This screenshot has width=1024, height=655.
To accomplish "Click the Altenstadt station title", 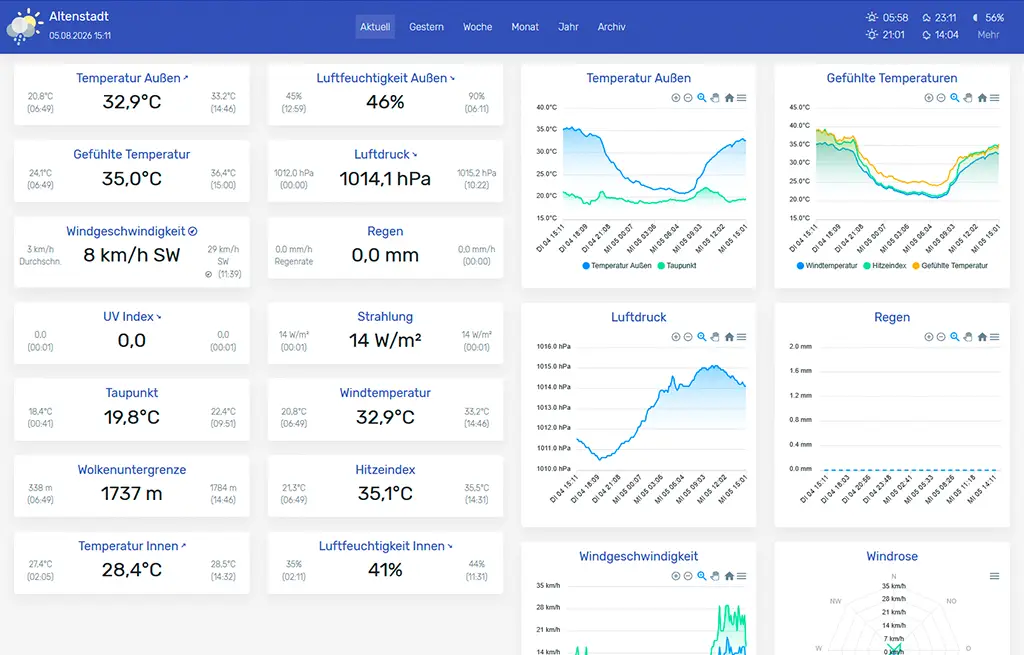I will coord(79,16).
